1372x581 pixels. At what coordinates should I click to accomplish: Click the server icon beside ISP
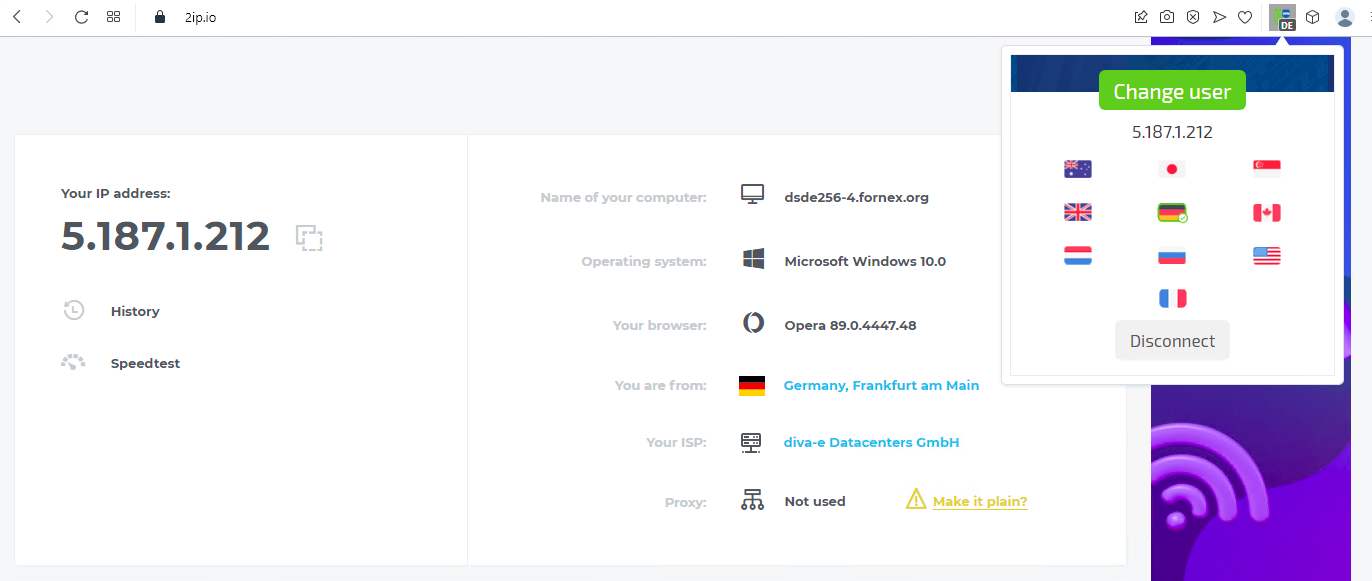click(752, 442)
